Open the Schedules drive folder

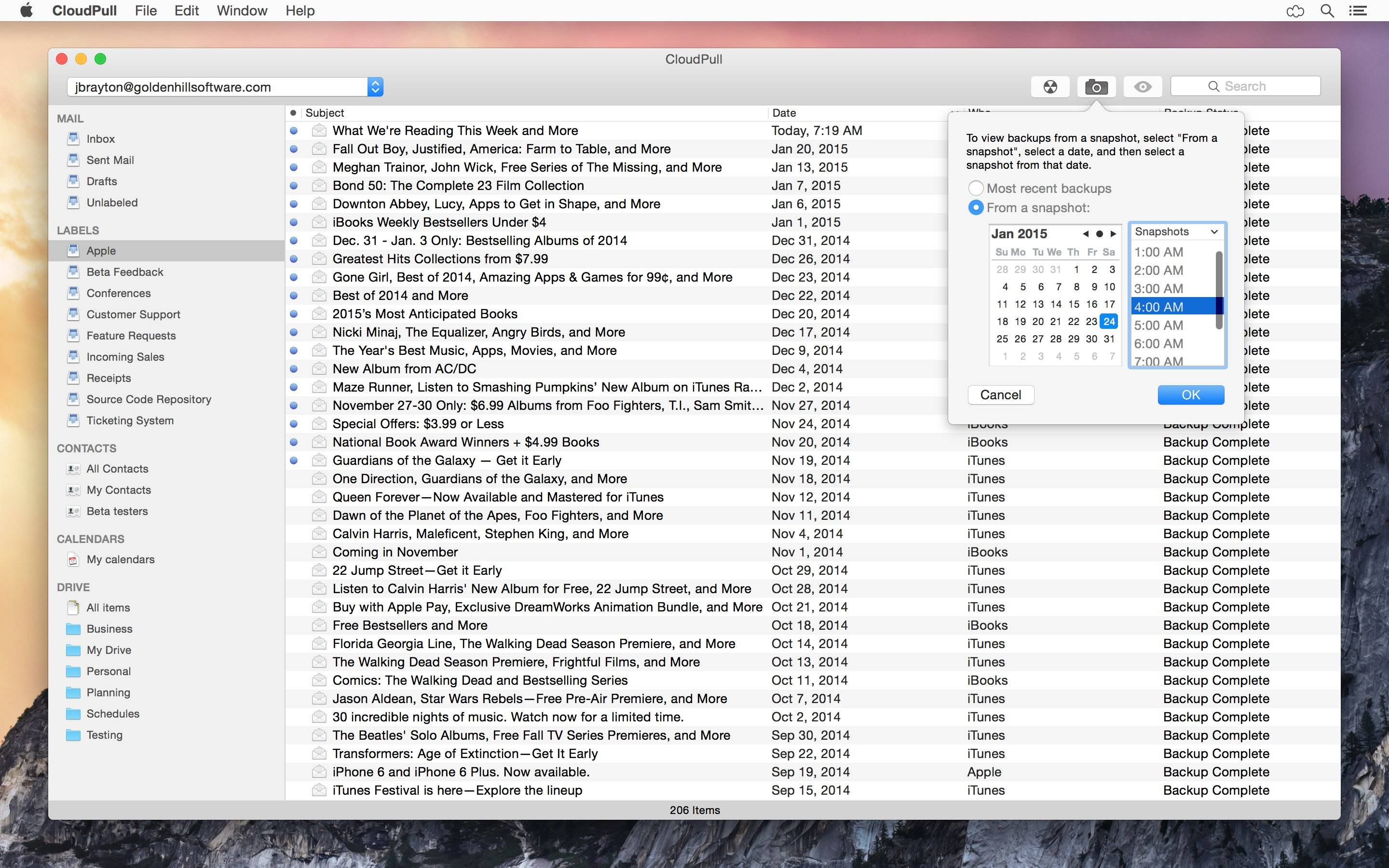[73, 714]
